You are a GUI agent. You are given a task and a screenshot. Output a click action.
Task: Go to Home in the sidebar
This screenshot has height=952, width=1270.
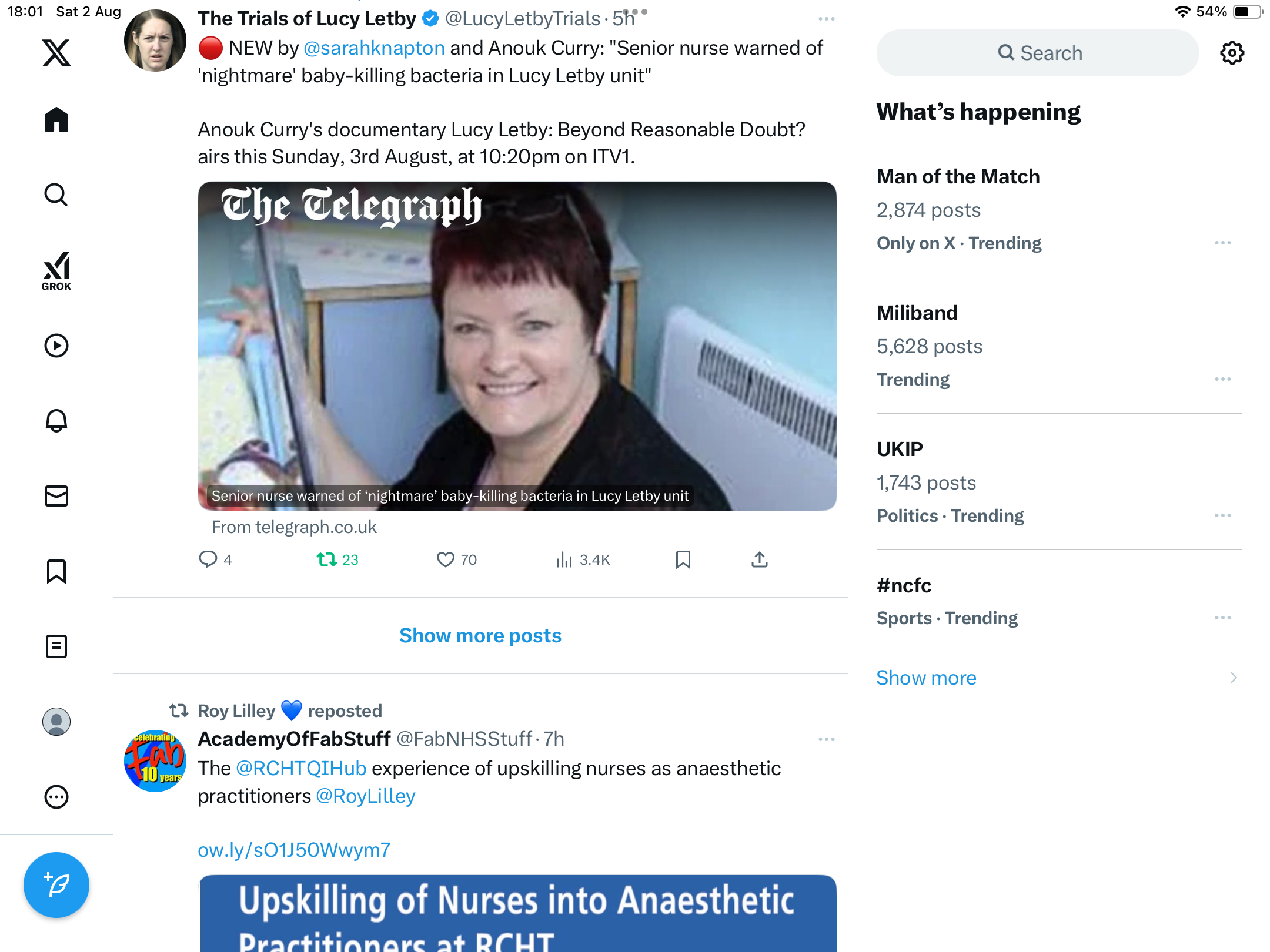click(56, 120)
